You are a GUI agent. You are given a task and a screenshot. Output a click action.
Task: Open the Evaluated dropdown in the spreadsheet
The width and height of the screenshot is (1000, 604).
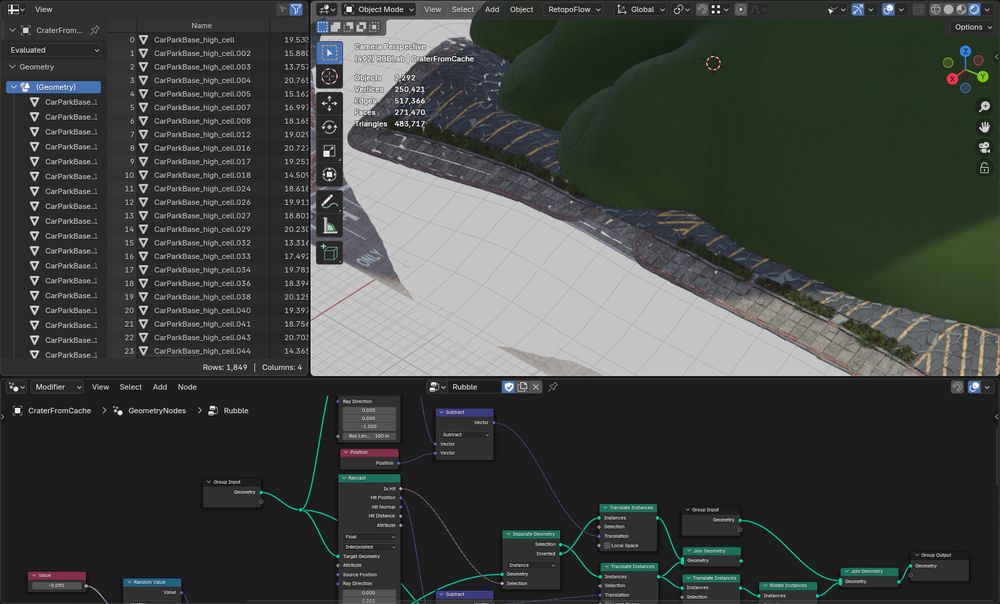pos(55,50)
